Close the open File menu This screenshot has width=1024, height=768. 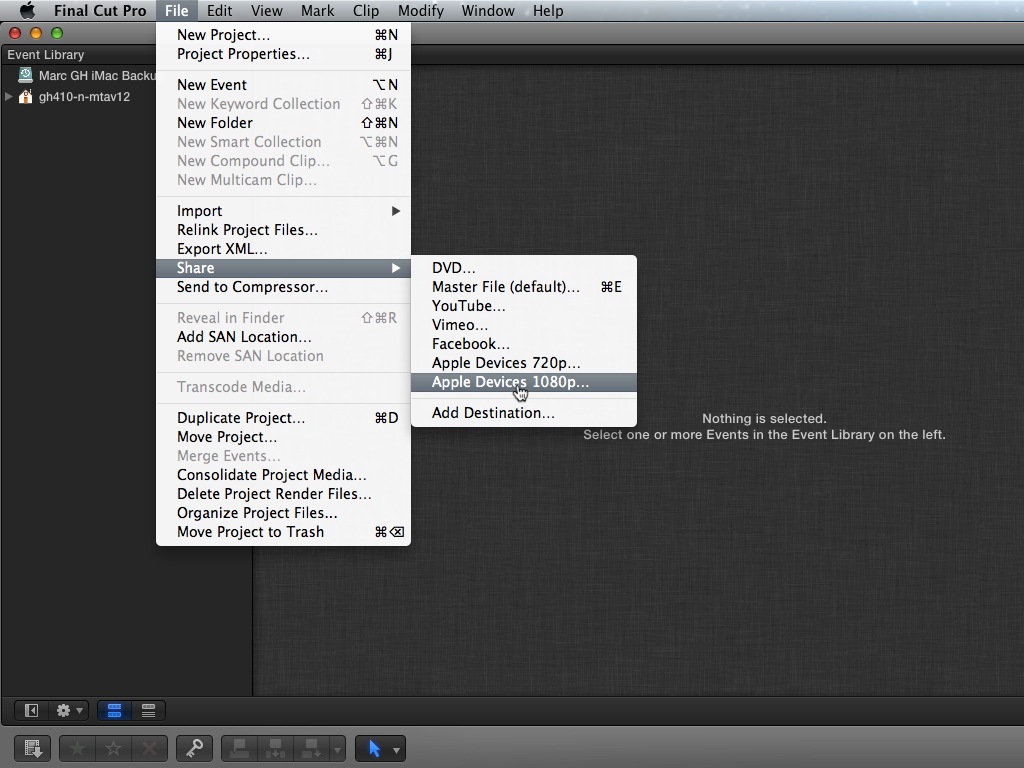(x=176, y=10)
